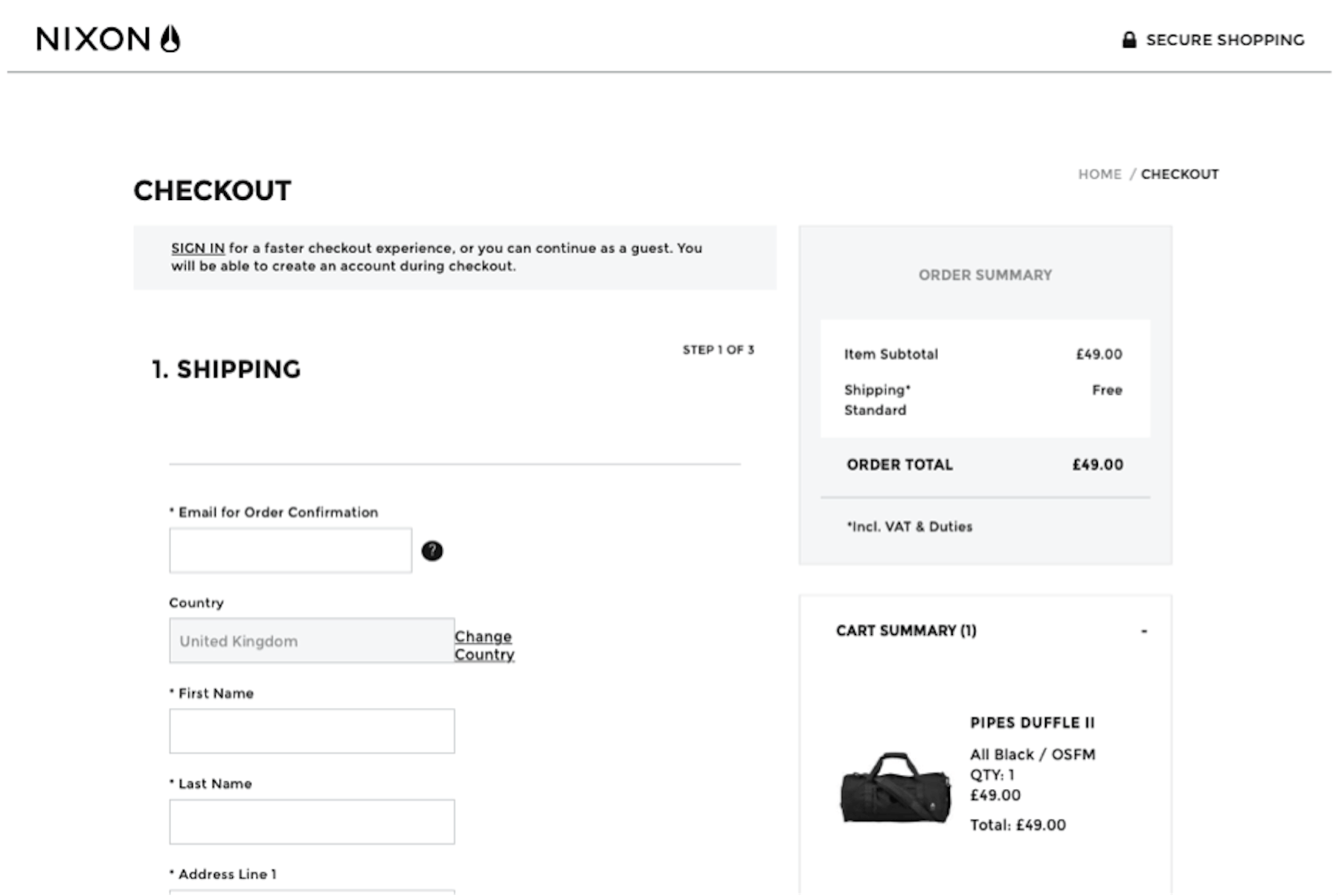Click the Item Subtotal label

[891, 355]
